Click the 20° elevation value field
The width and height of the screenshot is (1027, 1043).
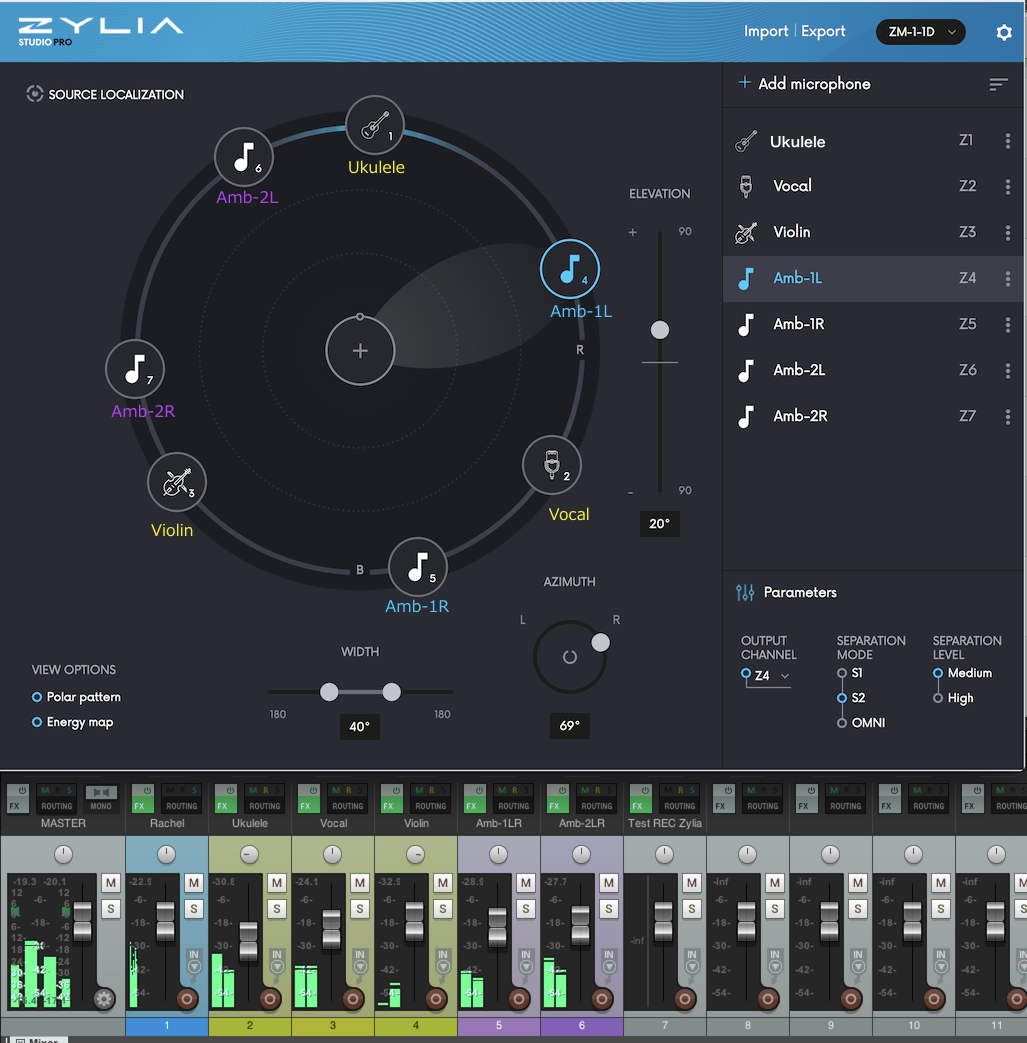pyautogui.click(x=659, y=523)
